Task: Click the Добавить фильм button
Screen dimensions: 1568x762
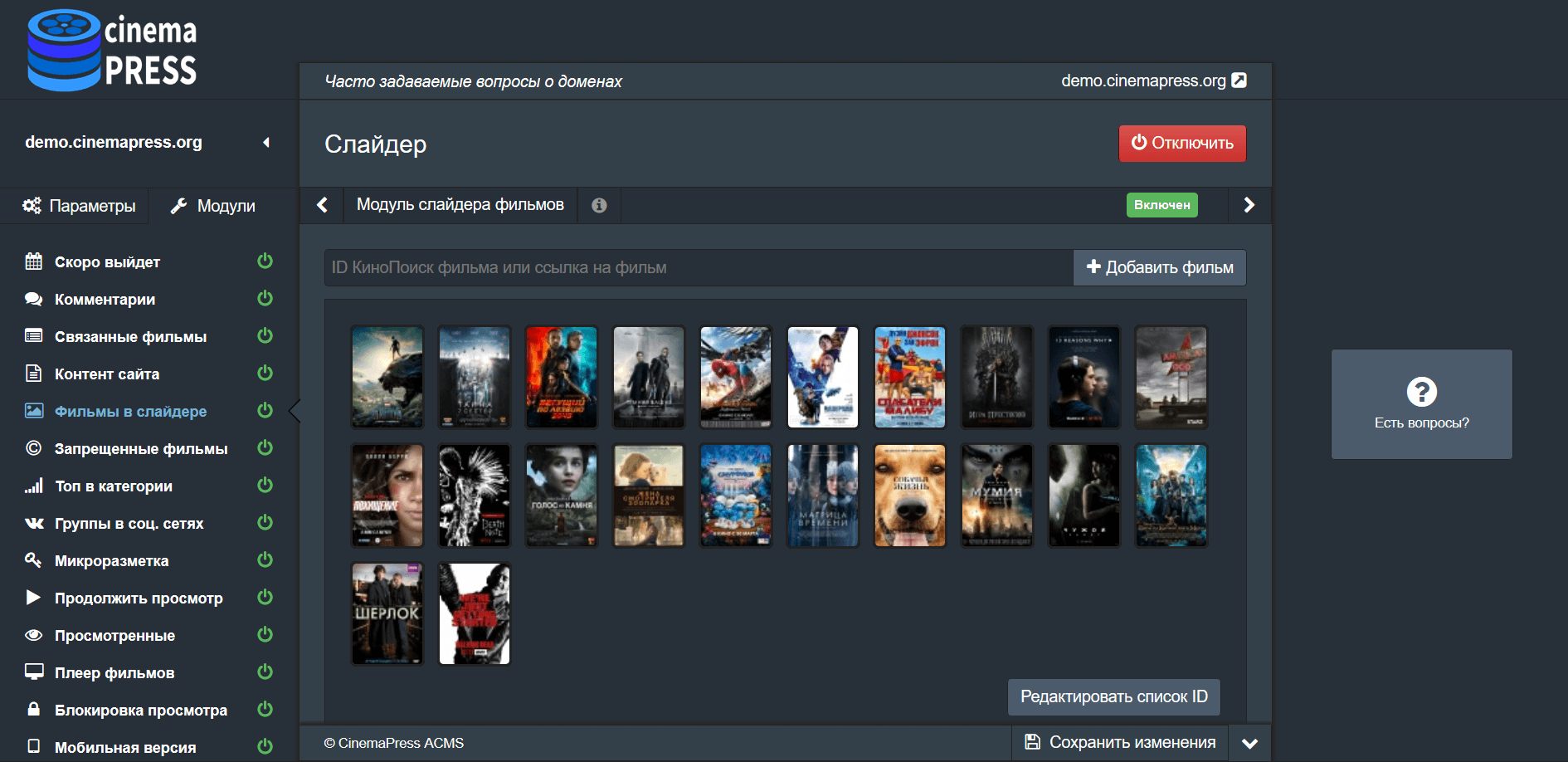Action: pyautogui.click(x=1159, y=267)
